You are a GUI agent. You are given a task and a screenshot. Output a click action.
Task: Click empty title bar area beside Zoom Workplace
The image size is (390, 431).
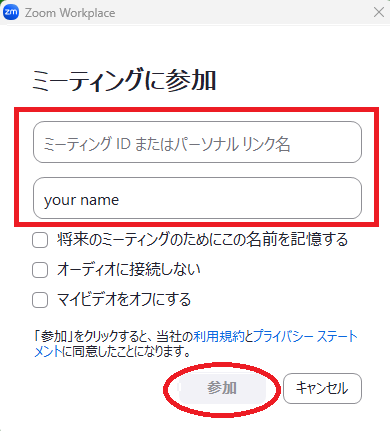243,13
